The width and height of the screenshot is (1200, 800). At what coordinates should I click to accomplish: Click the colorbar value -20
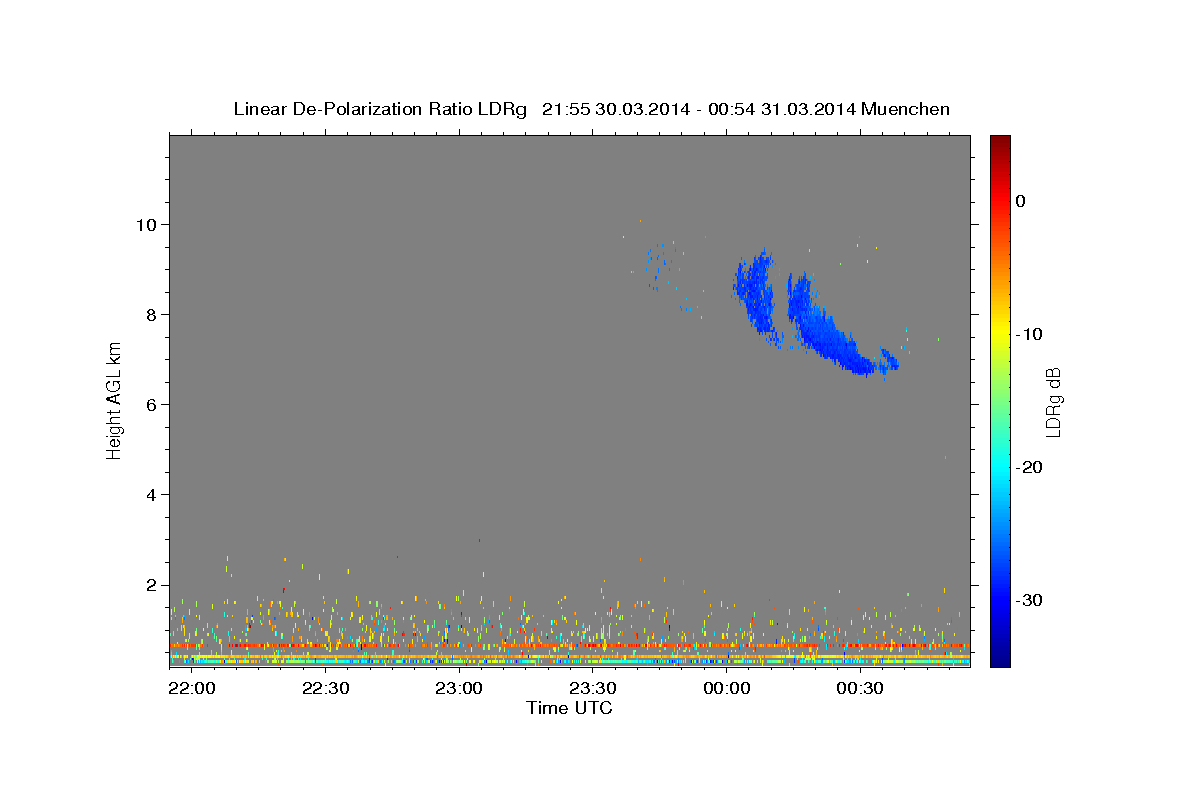[1028, 467]
